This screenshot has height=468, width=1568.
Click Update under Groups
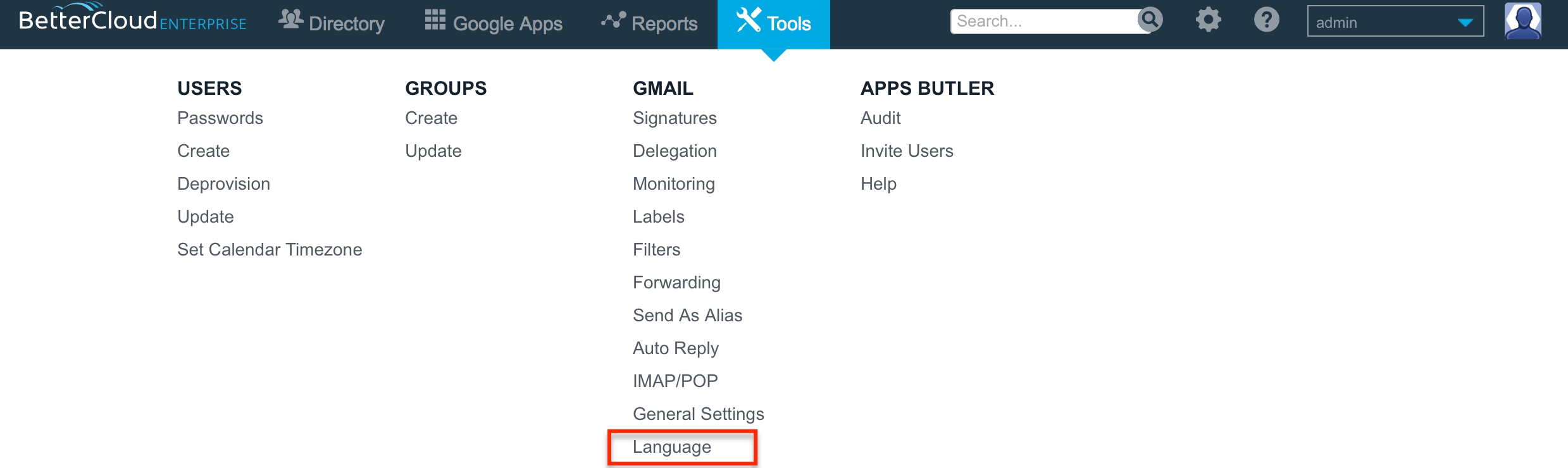coord(433,151)
